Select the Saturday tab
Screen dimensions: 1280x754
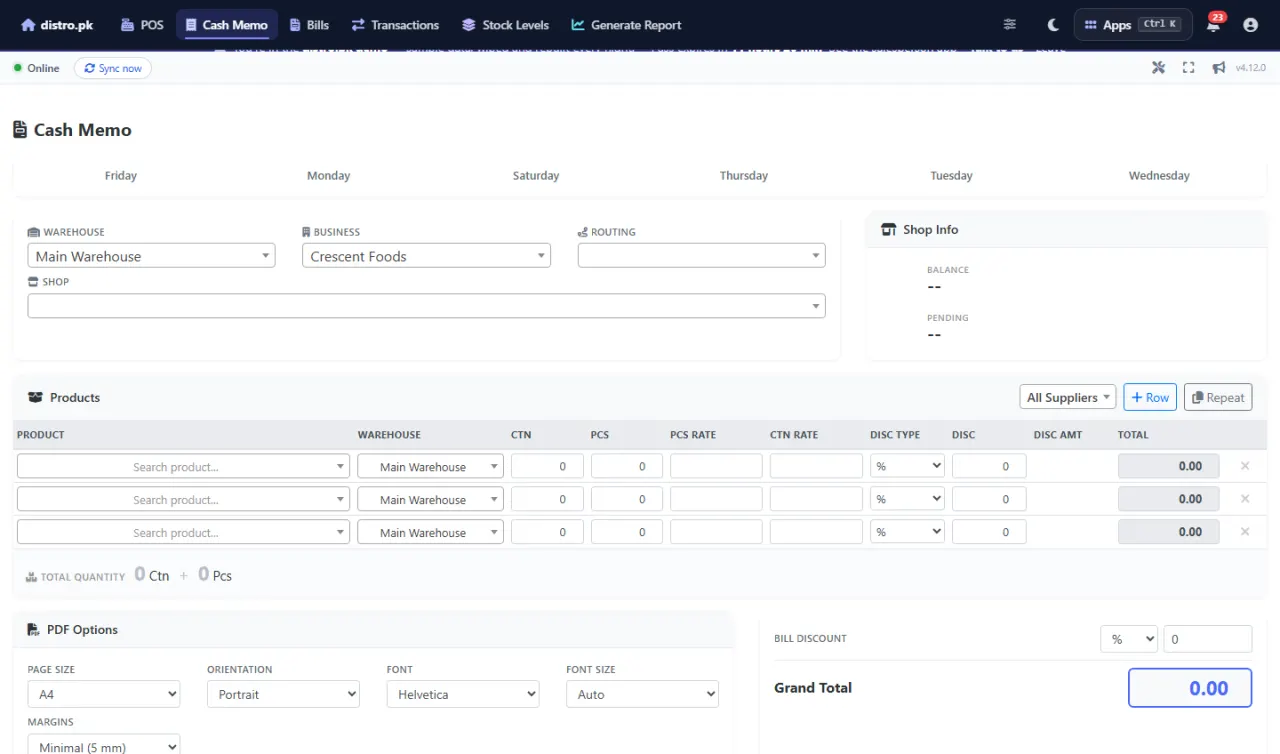pyautogui.click(x=536, y=175)
